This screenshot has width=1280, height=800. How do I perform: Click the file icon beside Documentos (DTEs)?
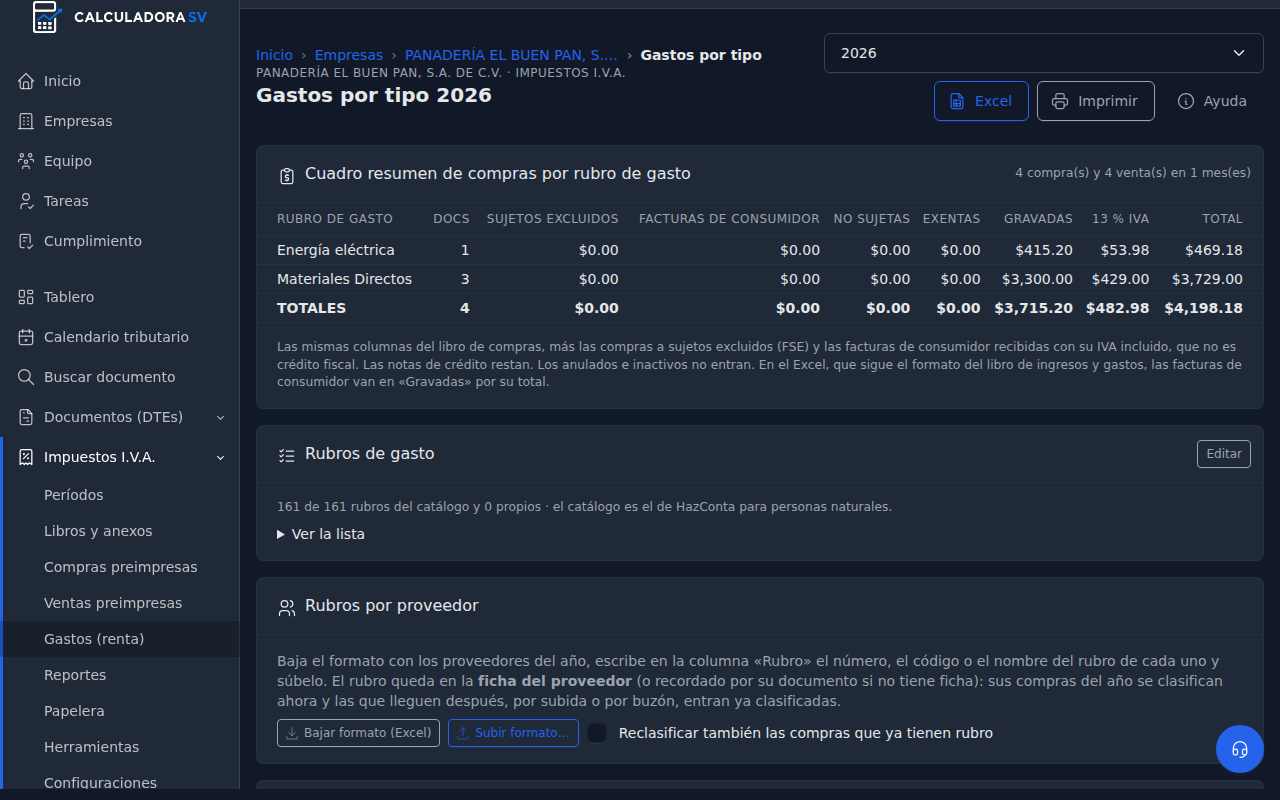[x=26, y=417]
